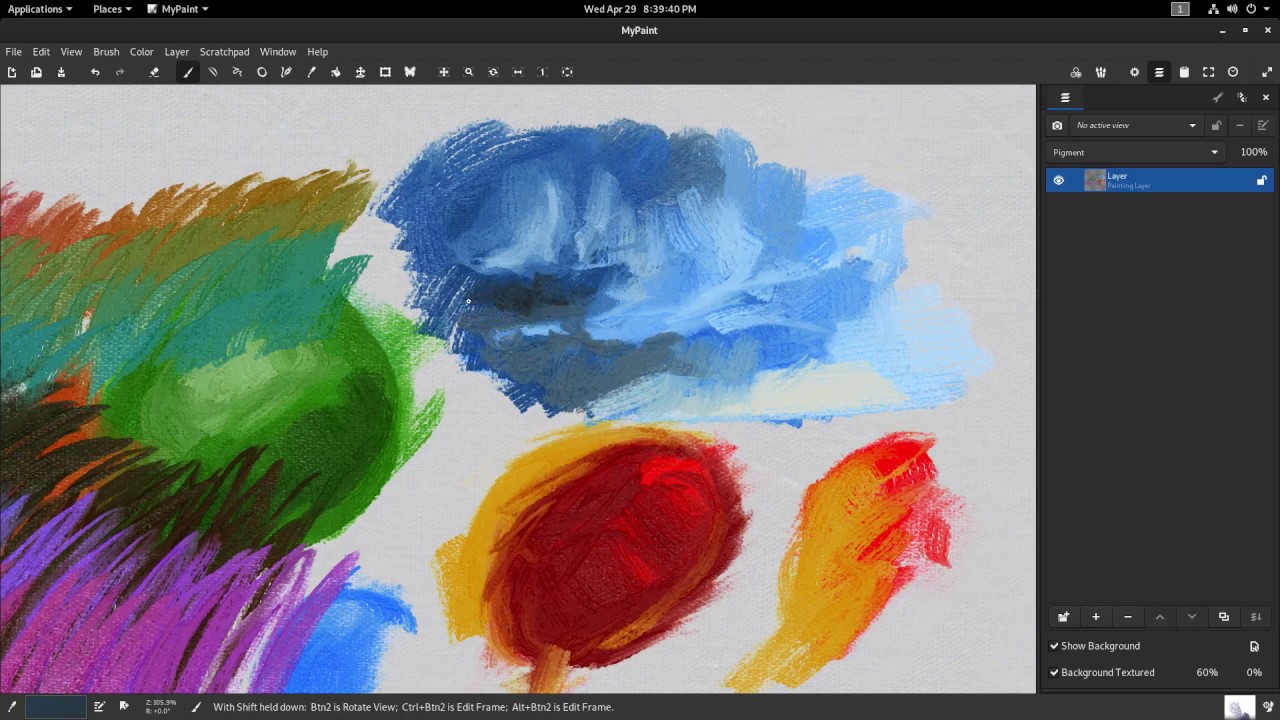
Task: Open the brush group icon in top-right toolbar
Action: pyautogui.click(x=1100, y=72)
